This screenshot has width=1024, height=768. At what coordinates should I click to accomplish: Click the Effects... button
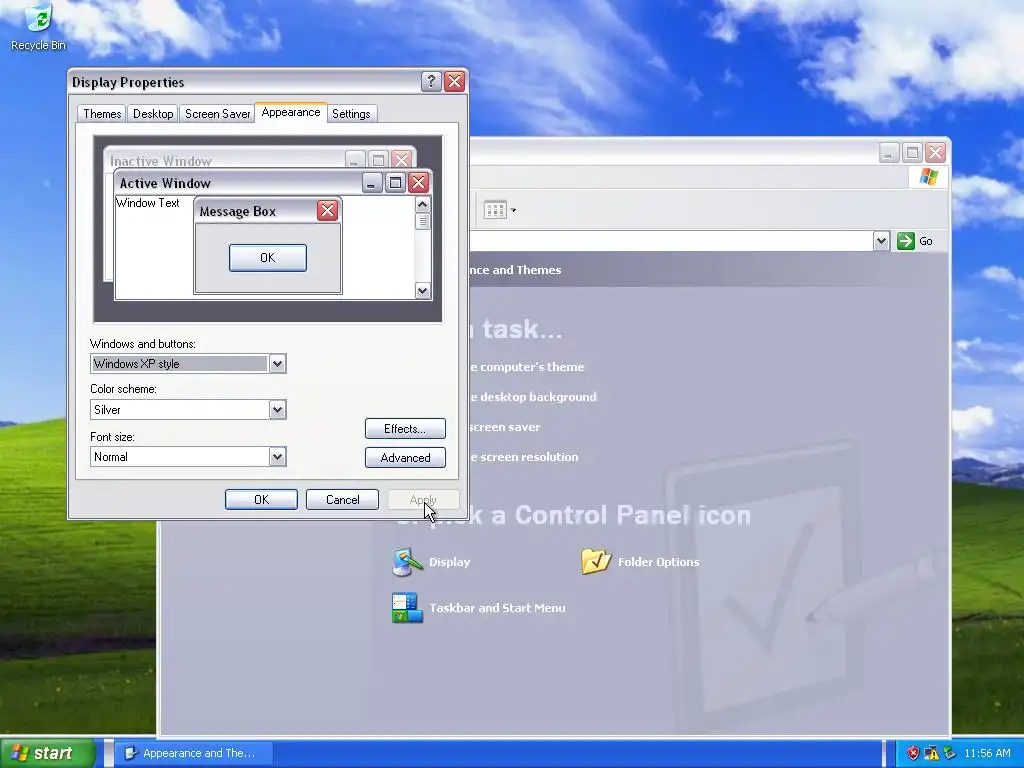point(405,428)
